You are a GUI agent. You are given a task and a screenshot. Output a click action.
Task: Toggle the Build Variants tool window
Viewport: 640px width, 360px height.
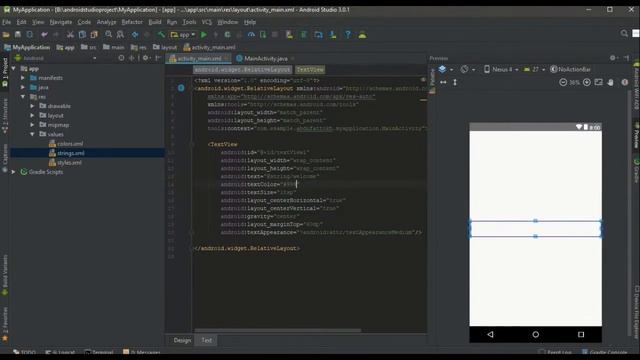[5, 275]
